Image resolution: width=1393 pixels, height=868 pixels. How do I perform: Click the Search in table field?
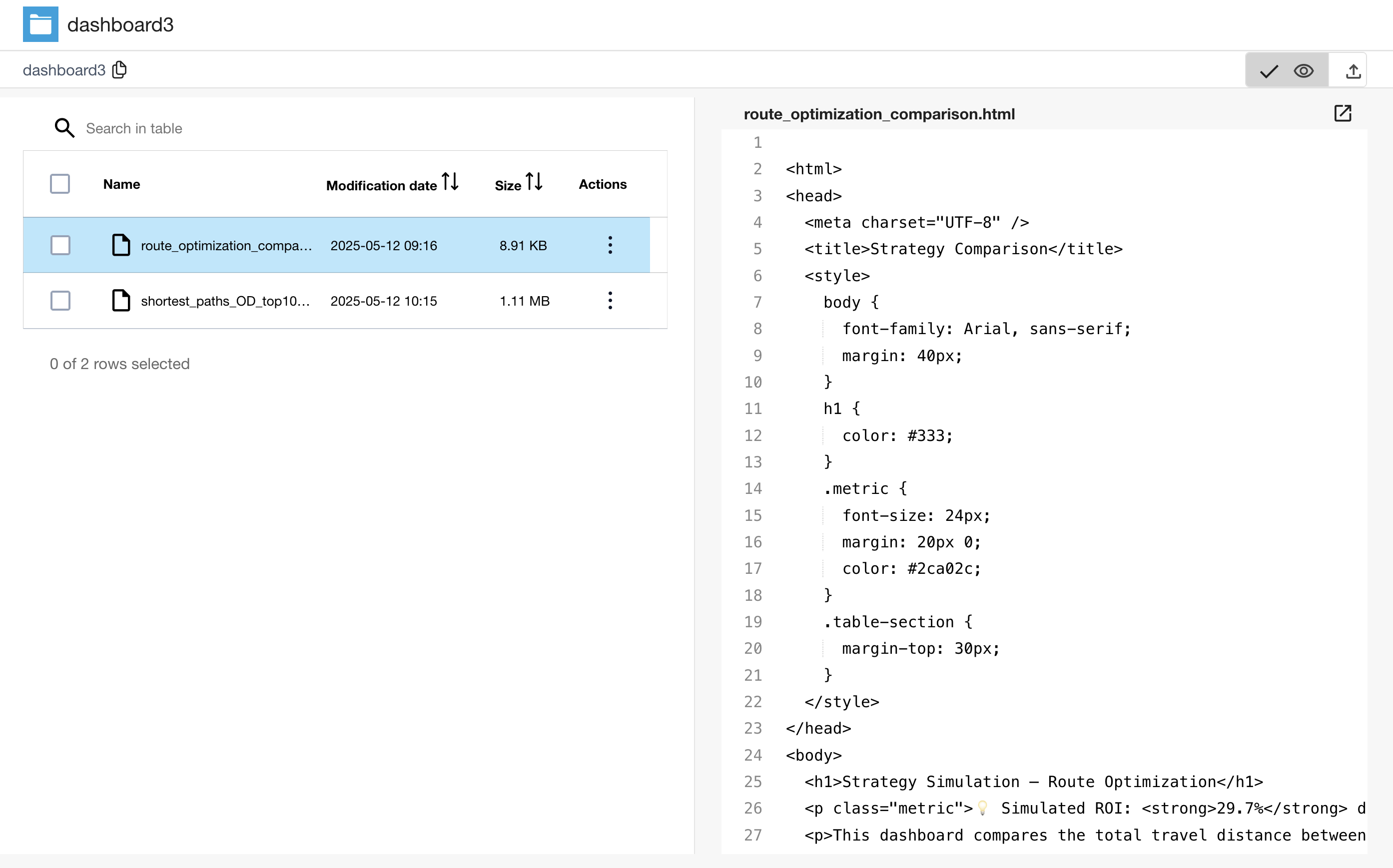[287, 128]
